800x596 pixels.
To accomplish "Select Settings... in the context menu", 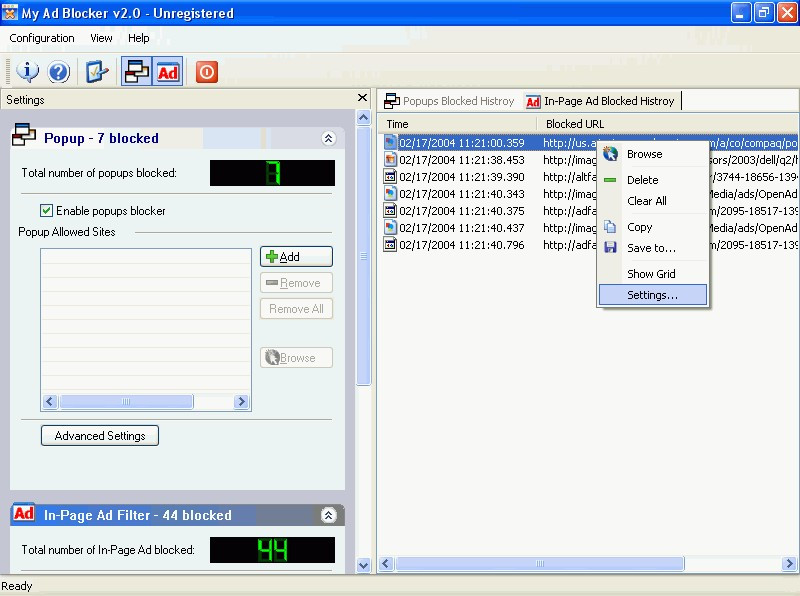I will tap(653, 295).
